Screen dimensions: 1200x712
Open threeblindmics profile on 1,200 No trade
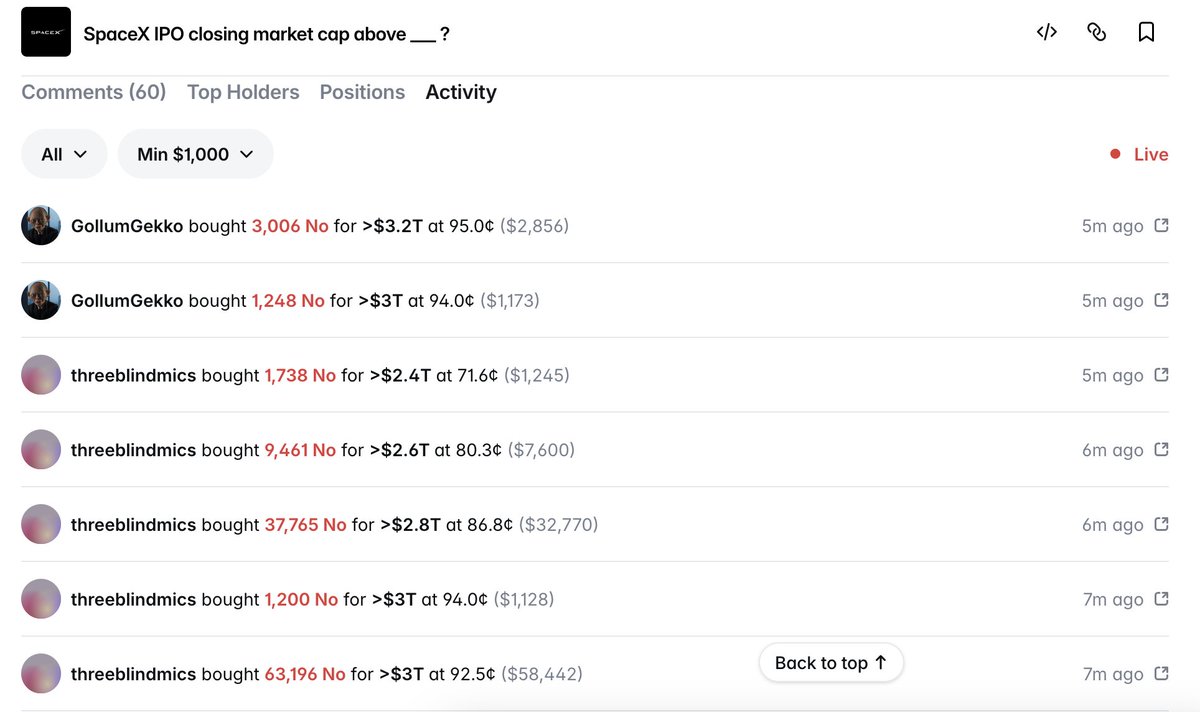tap(134, 599)
